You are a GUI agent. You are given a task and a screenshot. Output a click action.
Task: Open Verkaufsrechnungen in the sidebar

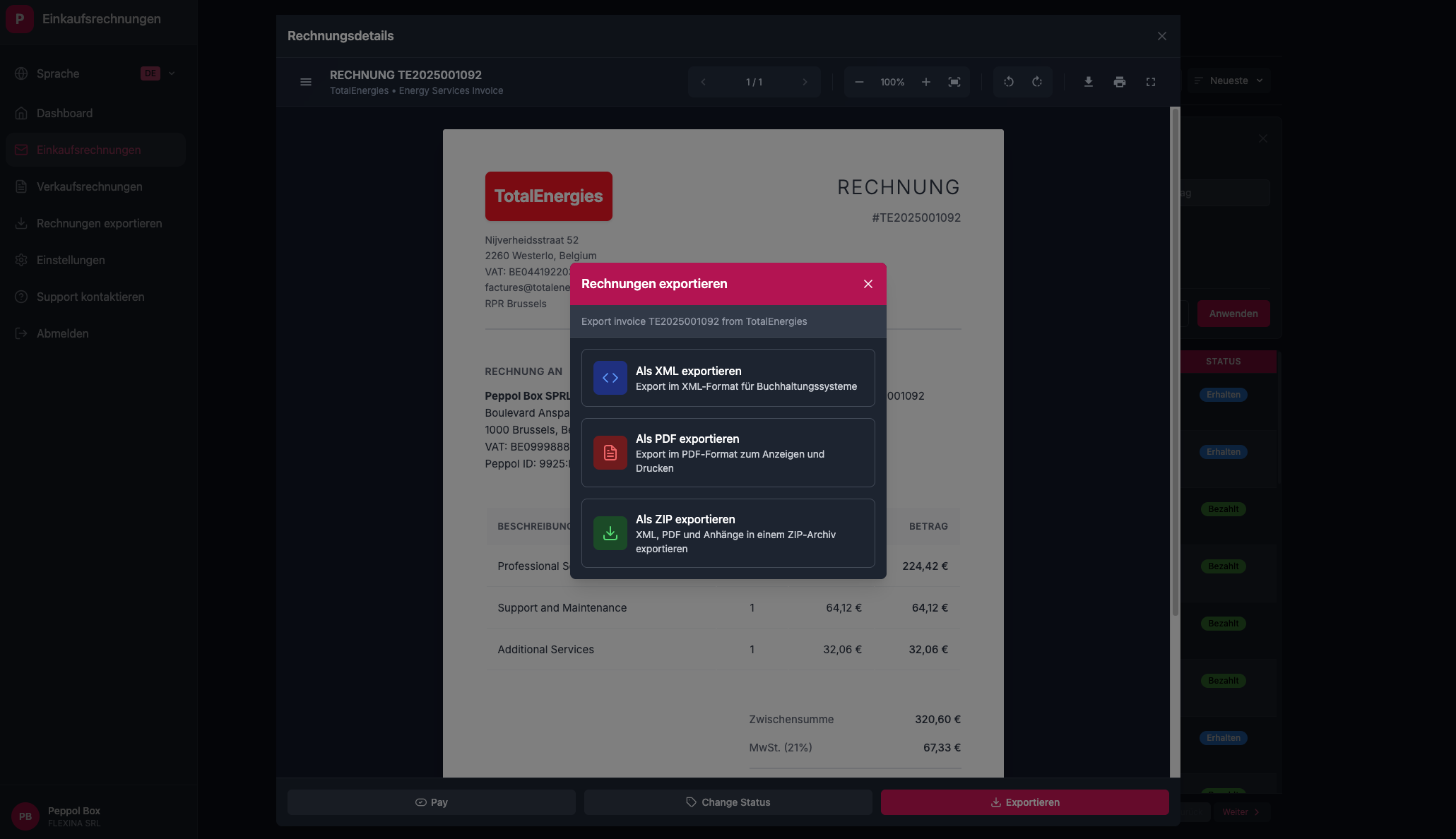tap(95, 186)
